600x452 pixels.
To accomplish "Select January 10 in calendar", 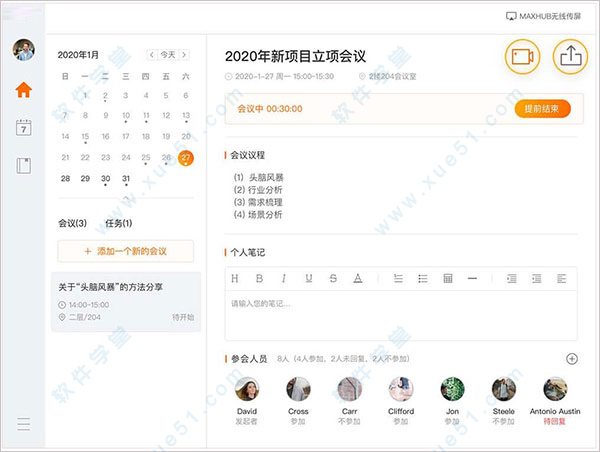I will point(126,116).
